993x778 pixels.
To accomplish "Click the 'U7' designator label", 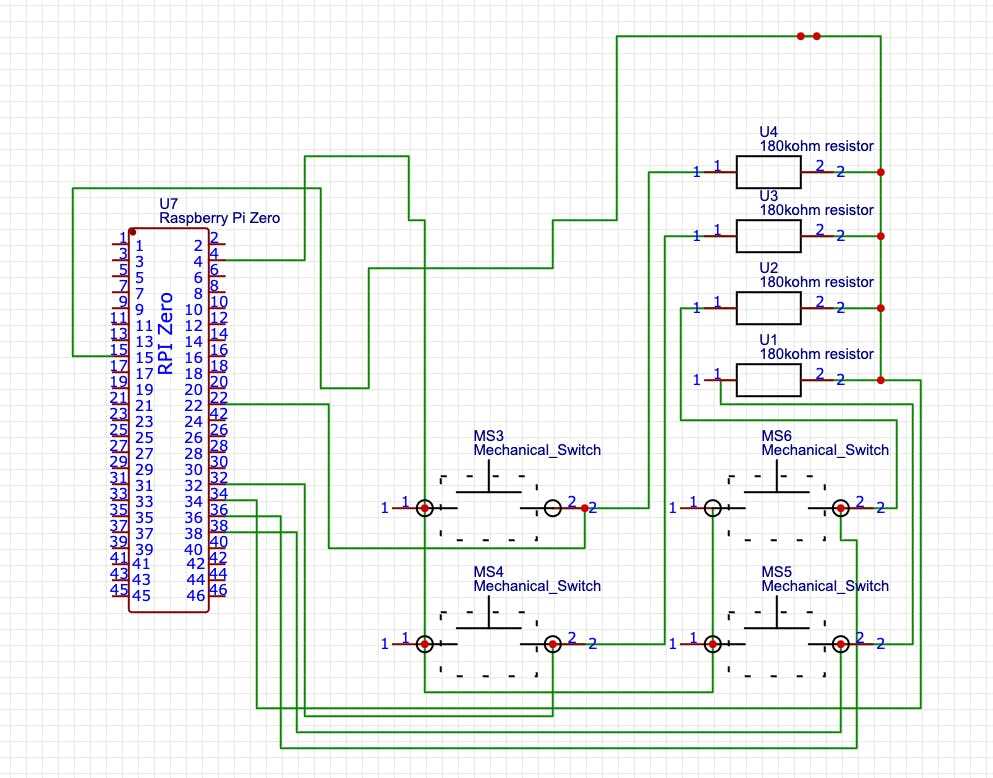I will [x=168, y=204].
